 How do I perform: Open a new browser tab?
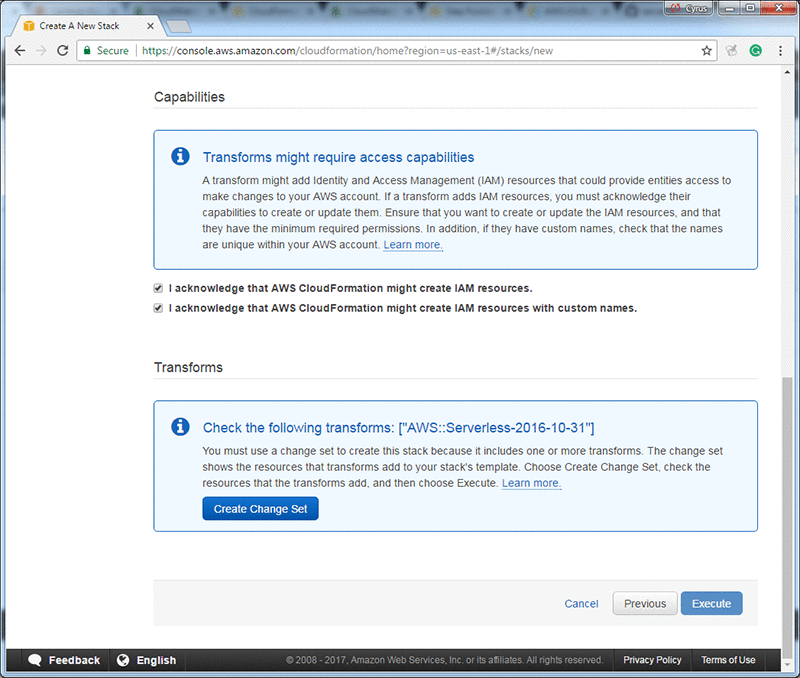(179, 26)
